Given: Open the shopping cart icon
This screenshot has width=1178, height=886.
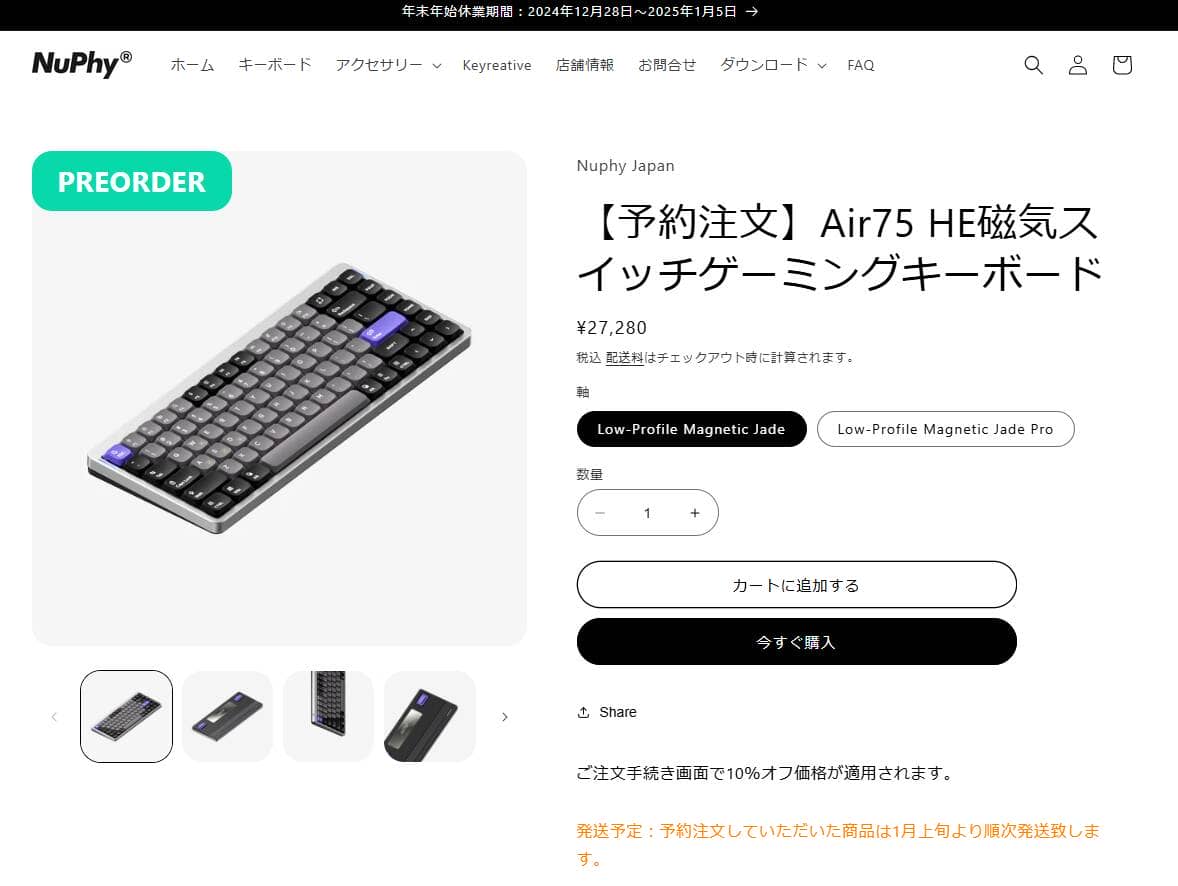Looking at the screenshot, I should pos(1122,65).
